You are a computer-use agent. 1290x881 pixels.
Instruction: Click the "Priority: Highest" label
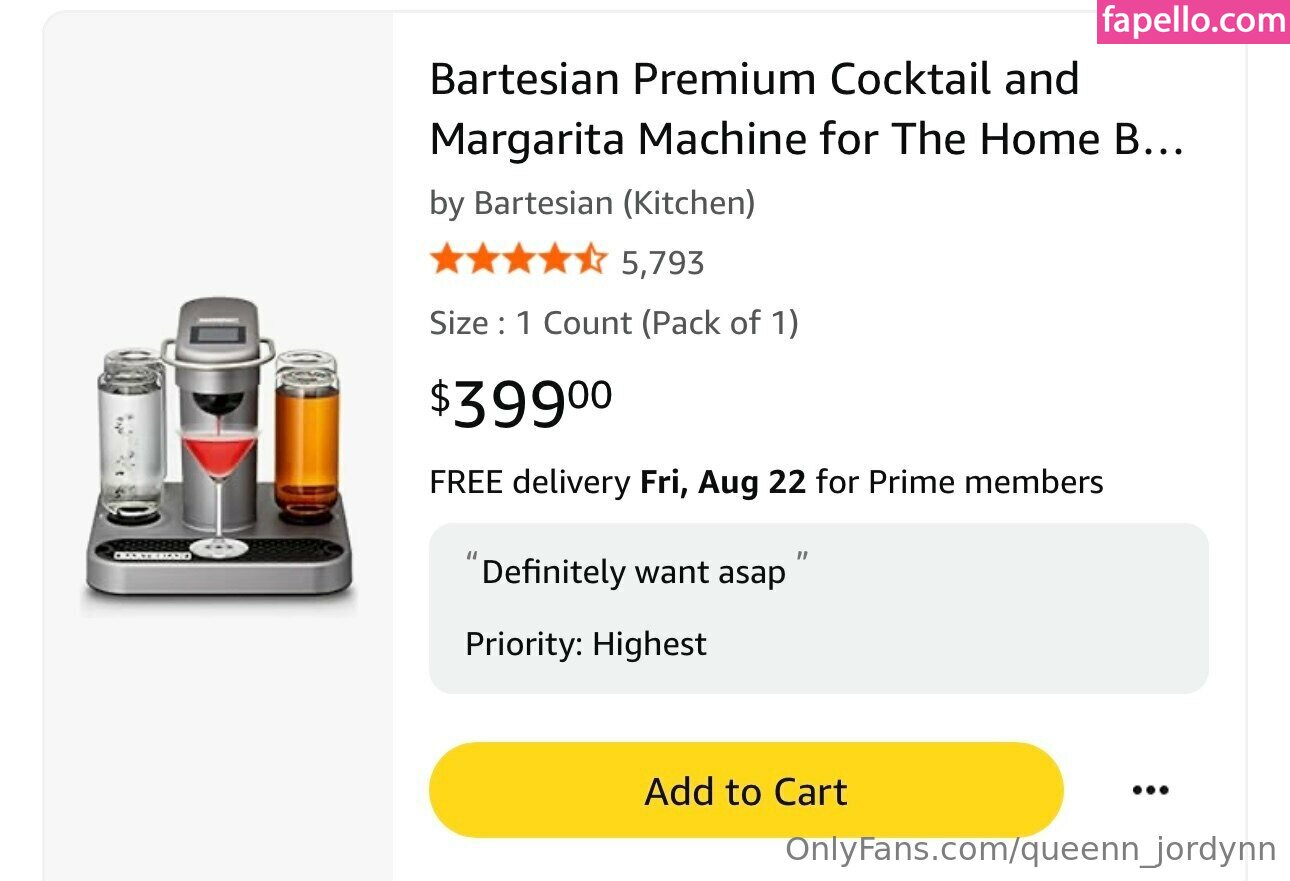point(586,644)
